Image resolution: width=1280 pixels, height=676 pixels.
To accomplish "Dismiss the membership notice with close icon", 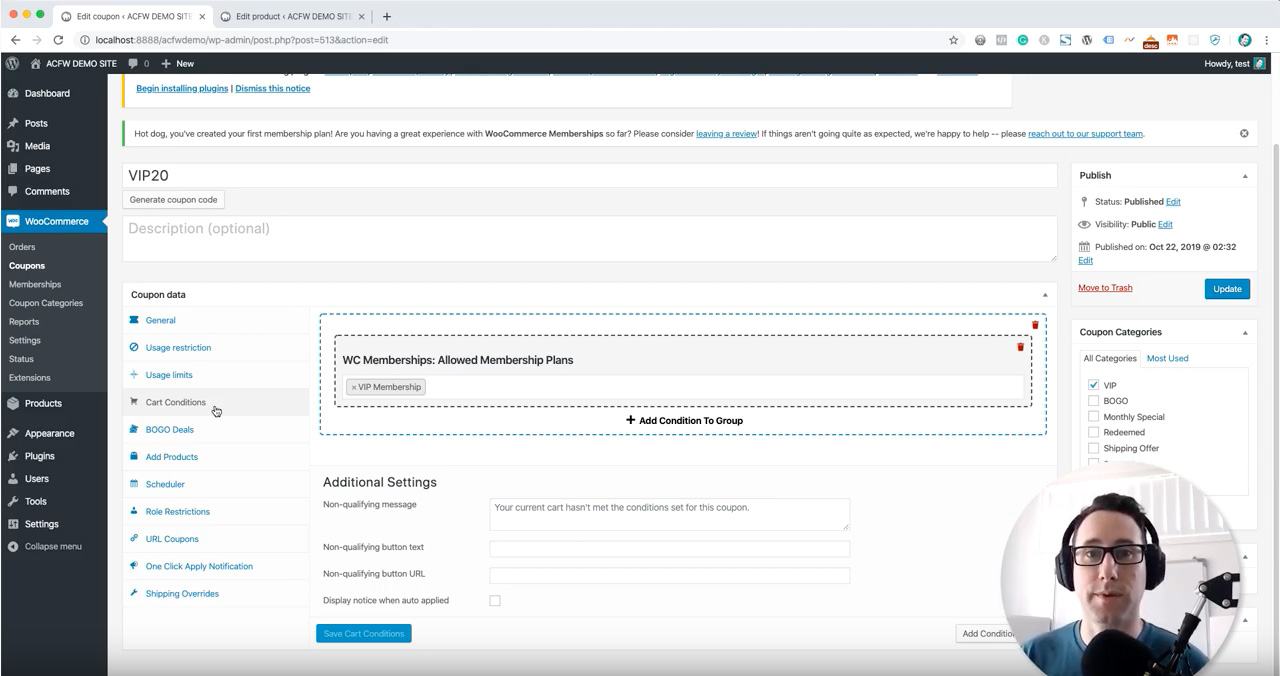I will point(1244,133).
